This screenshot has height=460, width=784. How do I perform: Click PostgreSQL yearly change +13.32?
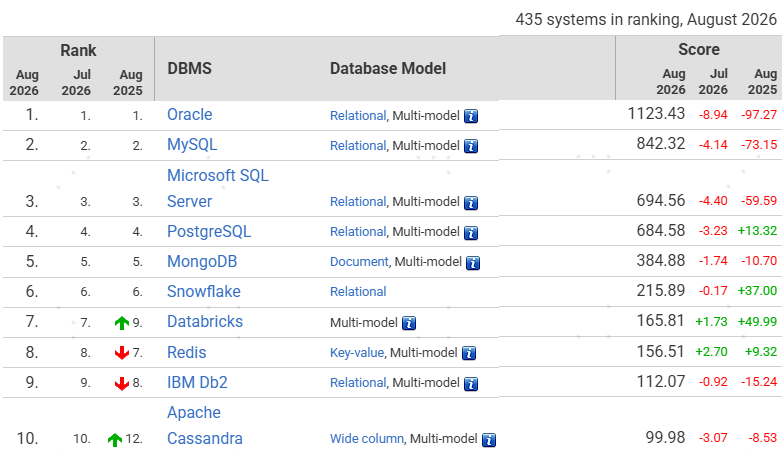[x=757, y=230]
